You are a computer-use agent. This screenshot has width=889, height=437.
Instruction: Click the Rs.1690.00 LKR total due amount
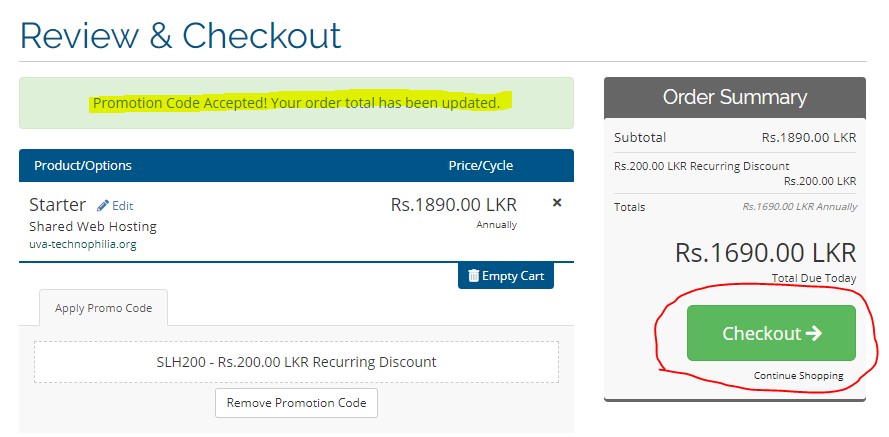tap(765, 252)
